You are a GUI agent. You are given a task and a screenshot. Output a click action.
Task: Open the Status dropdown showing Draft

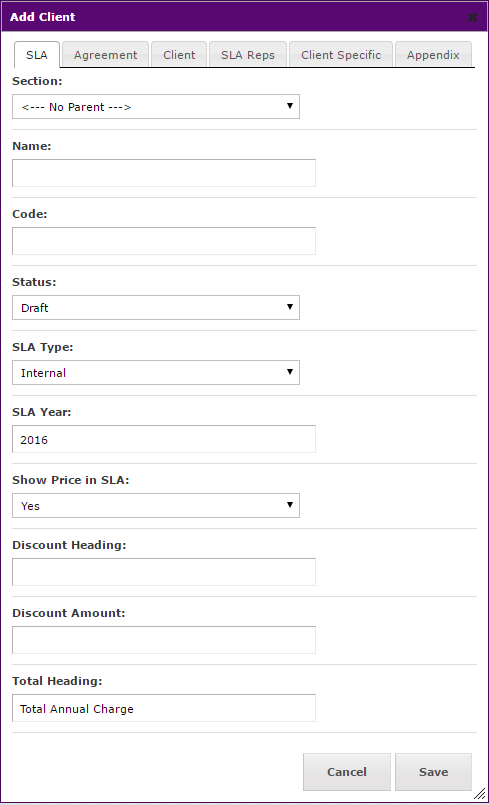coord(156,308)
